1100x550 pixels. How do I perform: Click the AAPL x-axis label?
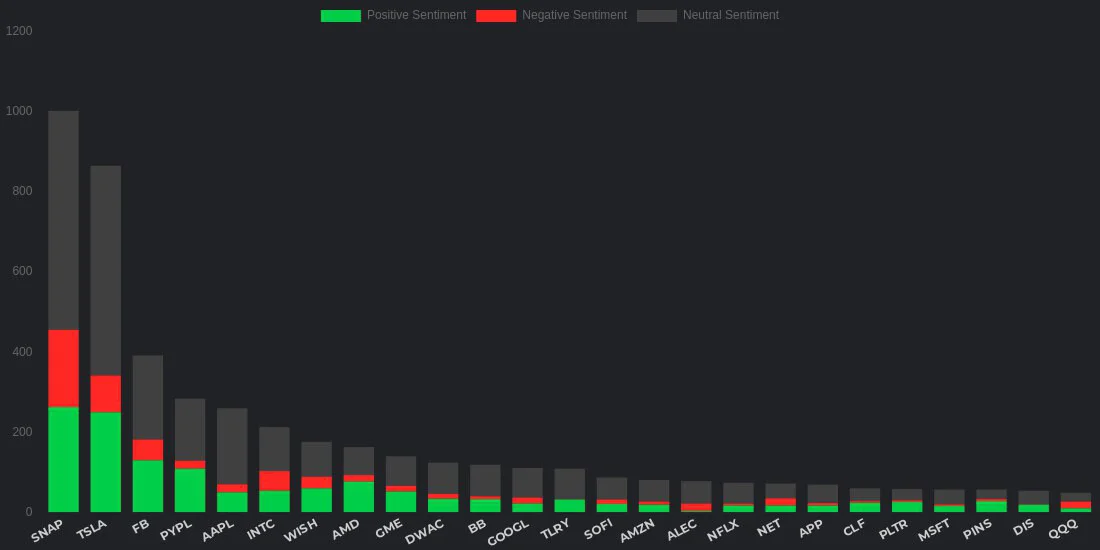219,530
